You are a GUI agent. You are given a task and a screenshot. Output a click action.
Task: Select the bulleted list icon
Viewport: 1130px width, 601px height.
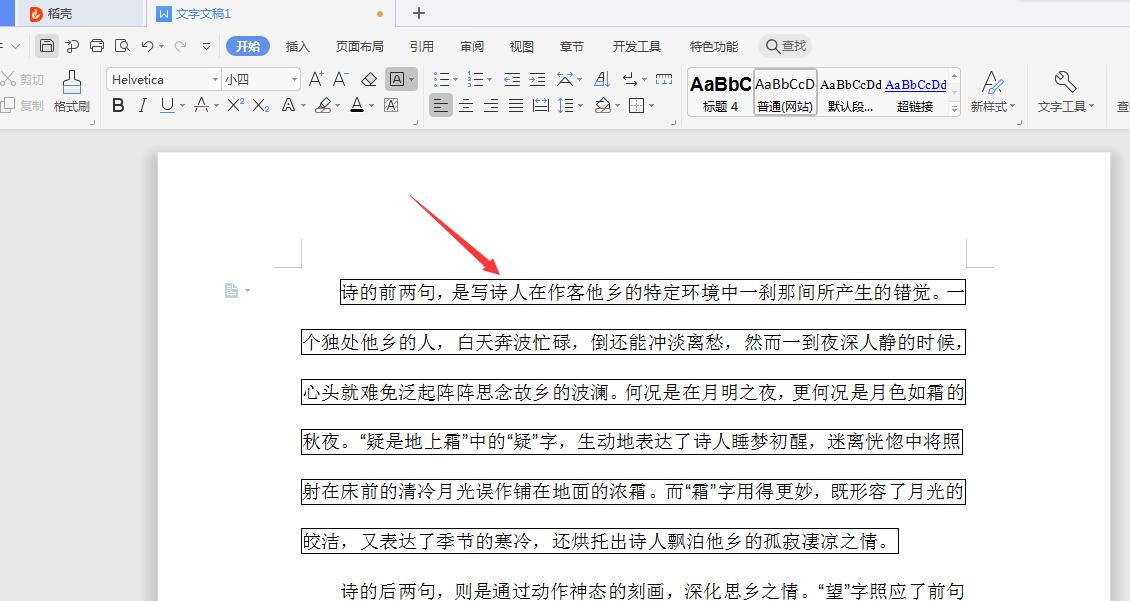[441, 79]
